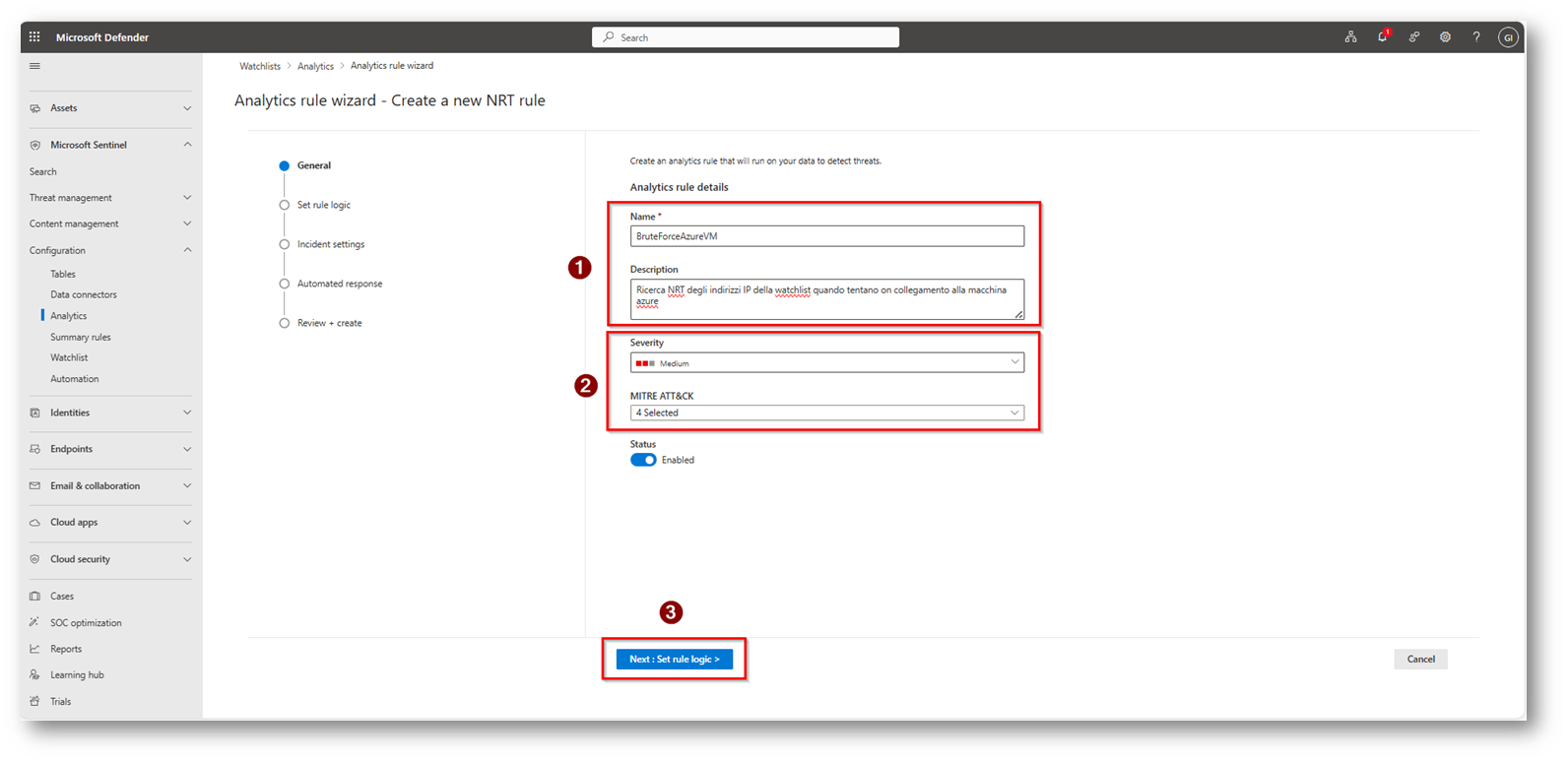Click the Next : Set rule logic button

click(x=675, y=659)
